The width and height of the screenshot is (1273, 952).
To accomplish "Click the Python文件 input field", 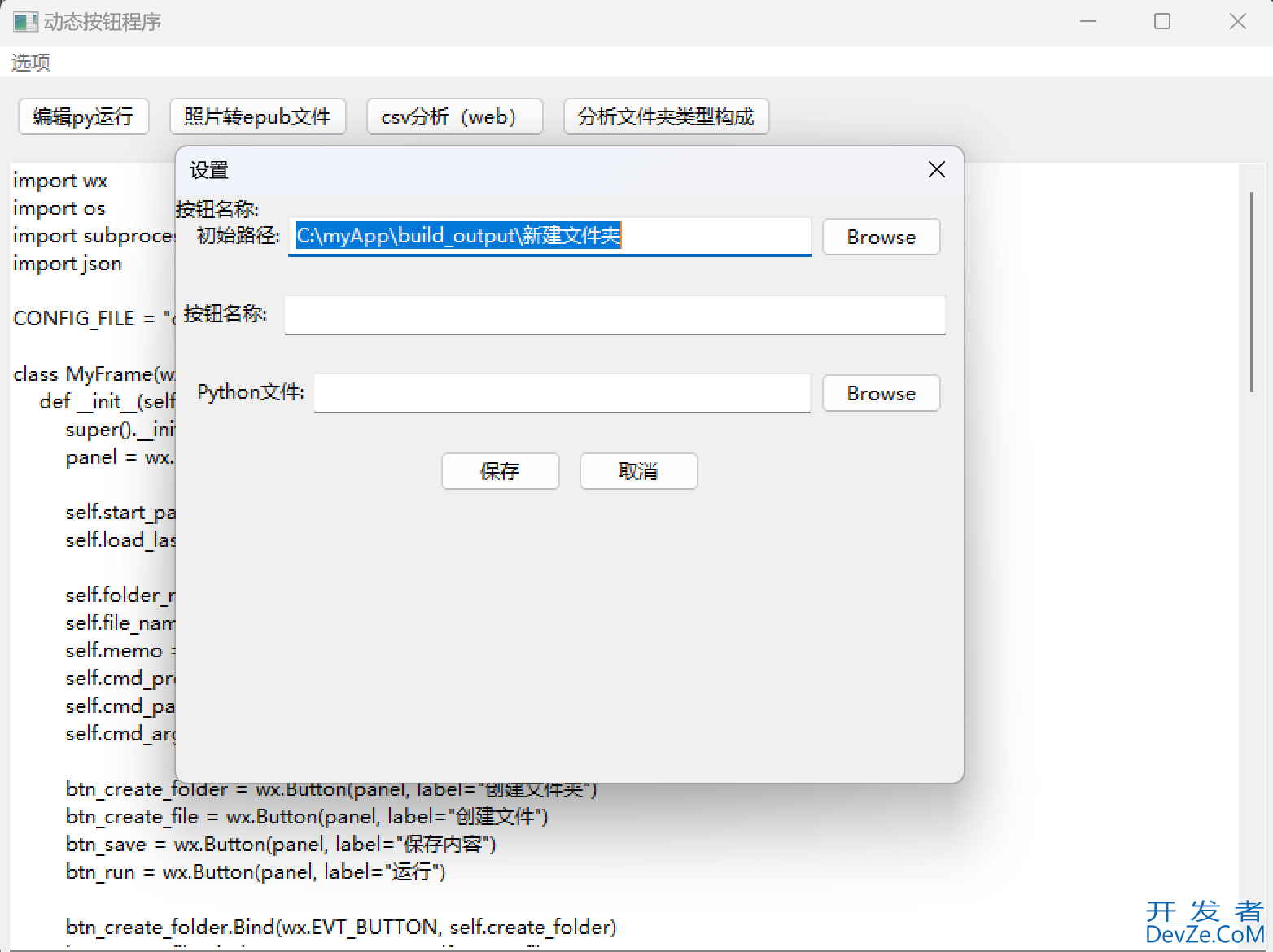I will [562, 393].
